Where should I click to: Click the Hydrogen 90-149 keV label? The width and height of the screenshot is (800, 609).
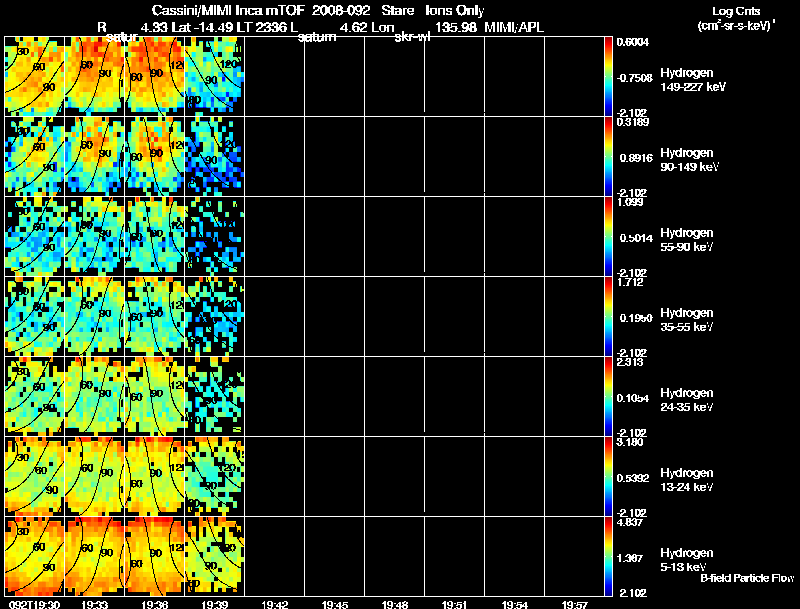pyautogui.click(x=689, y=160)
